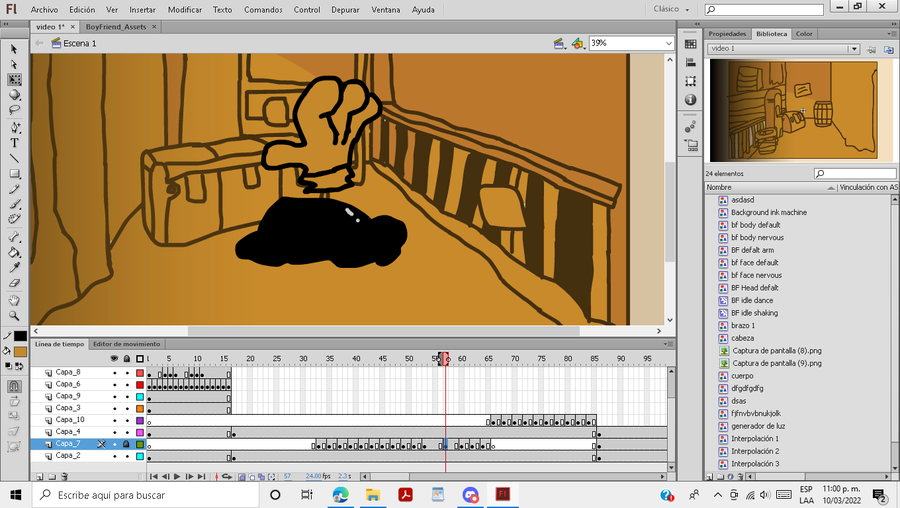This screenshot has height=508, width=900.
Task: Select the Bone tool
Action: coord(14,237)
